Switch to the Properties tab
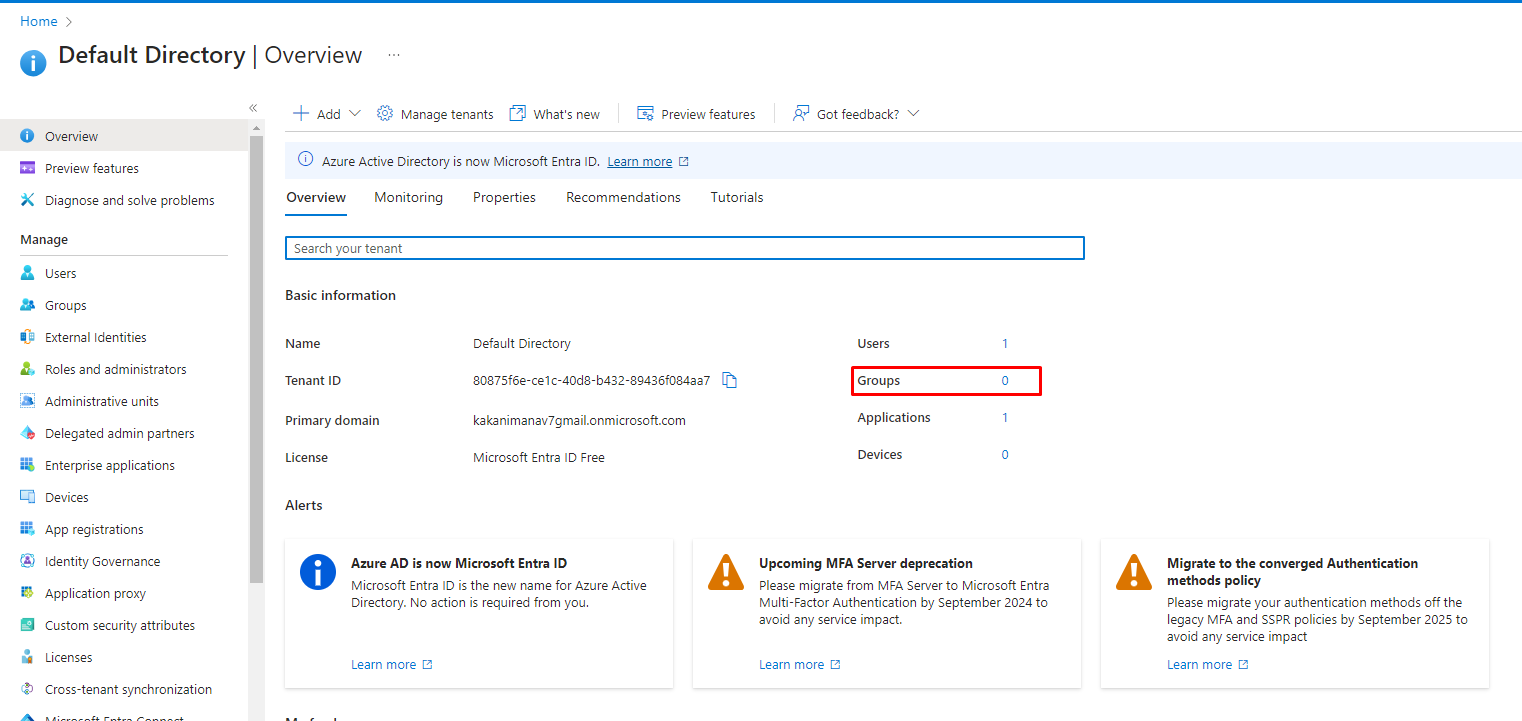Image resolution: width=1522 pixels, height=721 pixels. pyautogui.click(x=504, y=197)
